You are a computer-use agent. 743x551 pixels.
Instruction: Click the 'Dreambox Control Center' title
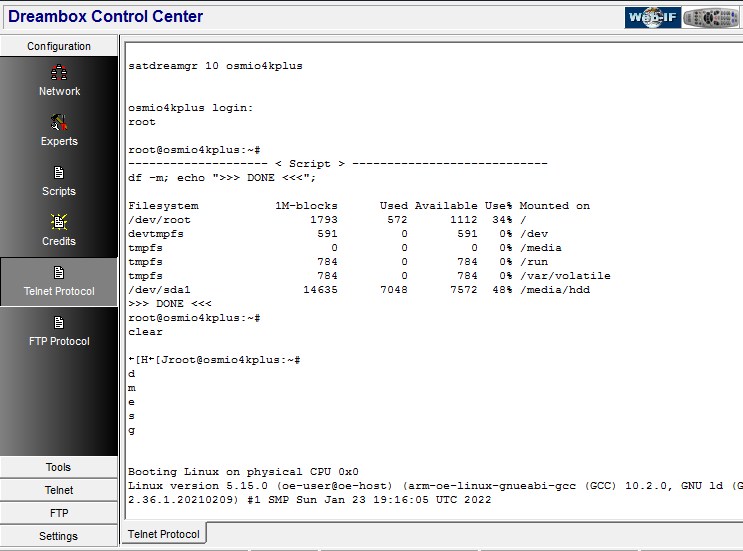pos(106,16)
